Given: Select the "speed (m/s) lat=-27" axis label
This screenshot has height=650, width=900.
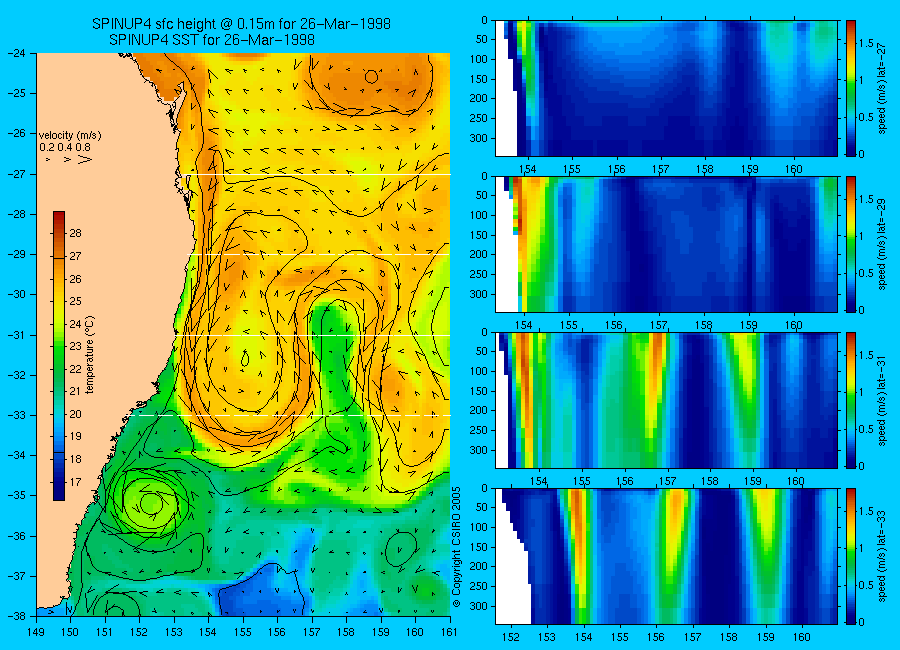Looking at the screenshot, I should pyautogui.click(x=882, y=88).
